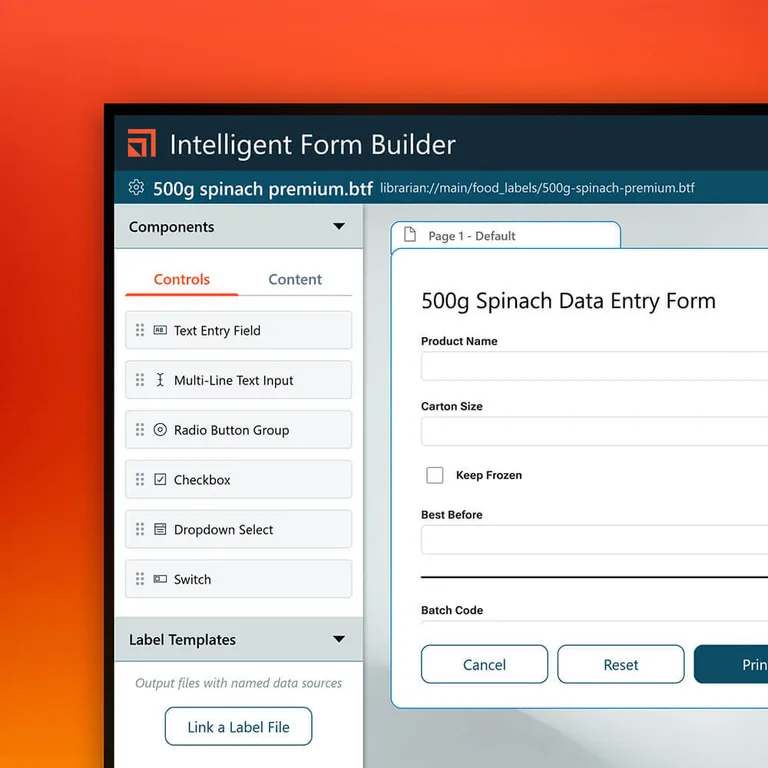Click the Dropdown Select component icon
The height and width of the screenshot is (768, 768).
(x=160, y=529)
